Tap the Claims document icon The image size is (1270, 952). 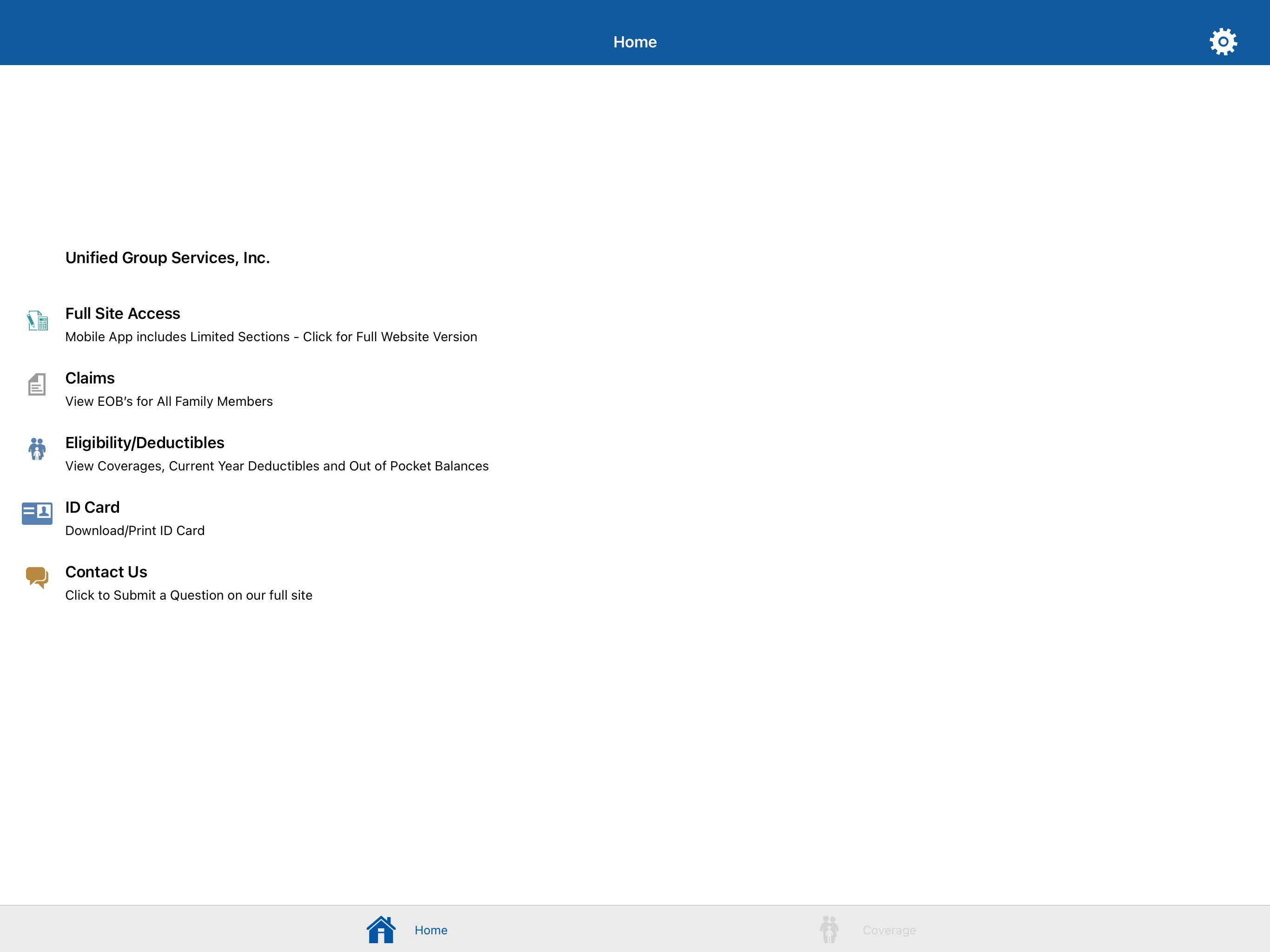point(37,384)
